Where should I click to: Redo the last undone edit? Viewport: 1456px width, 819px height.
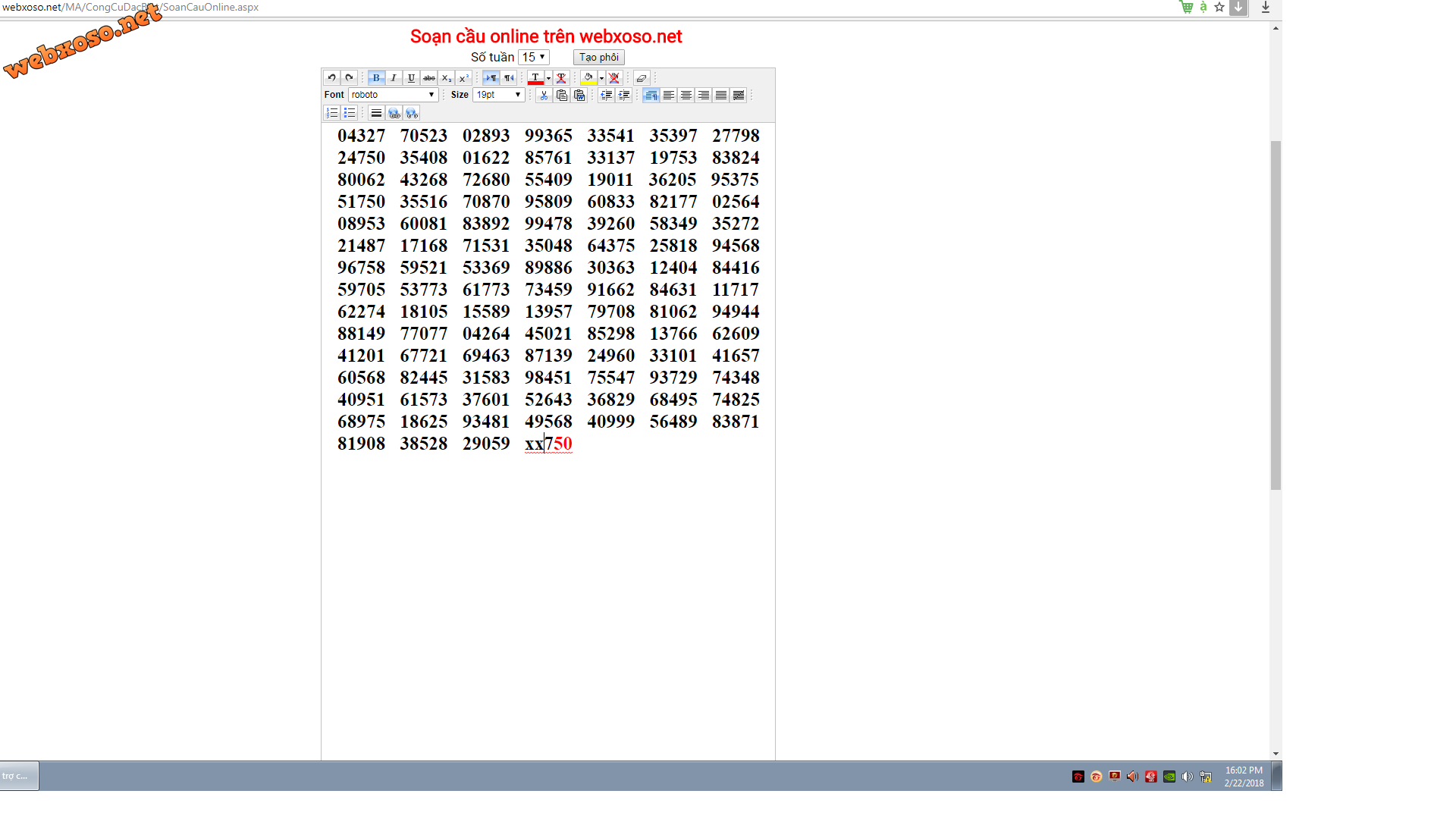coord(349,78)
